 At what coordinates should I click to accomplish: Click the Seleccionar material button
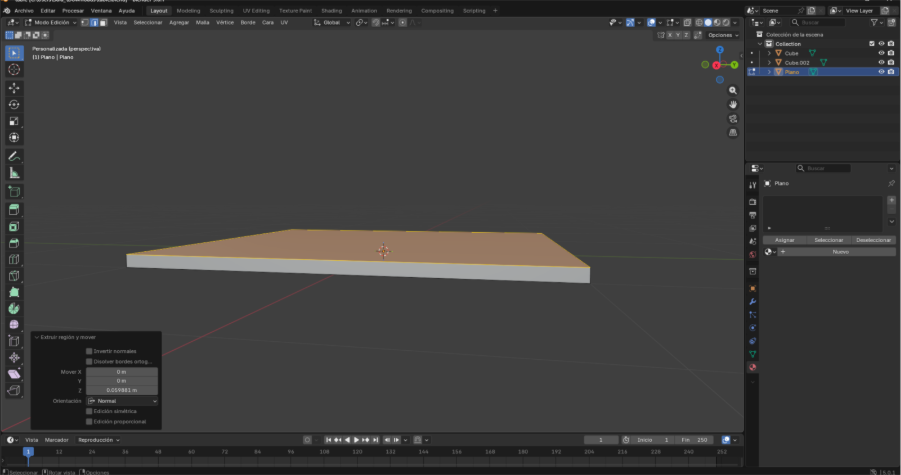[828, 239]
